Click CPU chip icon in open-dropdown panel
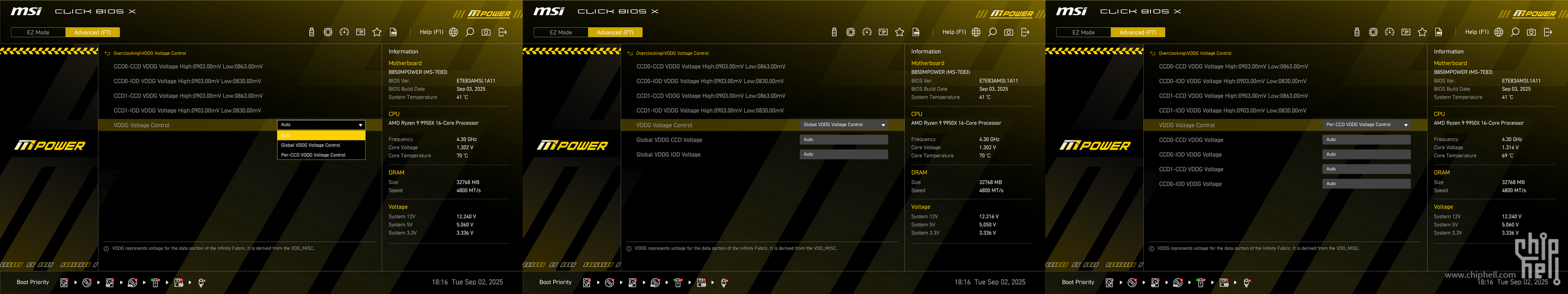This screenshot has width=1568, height=294. click(x=328, y=32)
